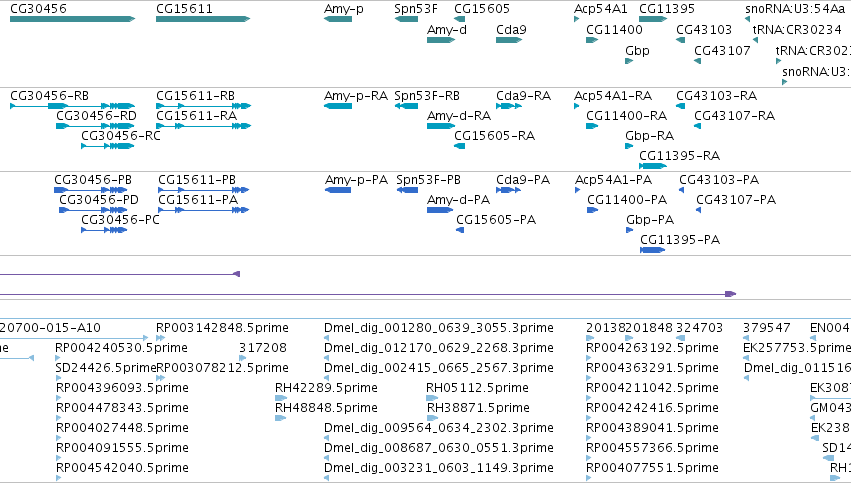The image size is (851, 483).
Task: Select the RP004077551.5prime EST
Action: pos(589,478)
